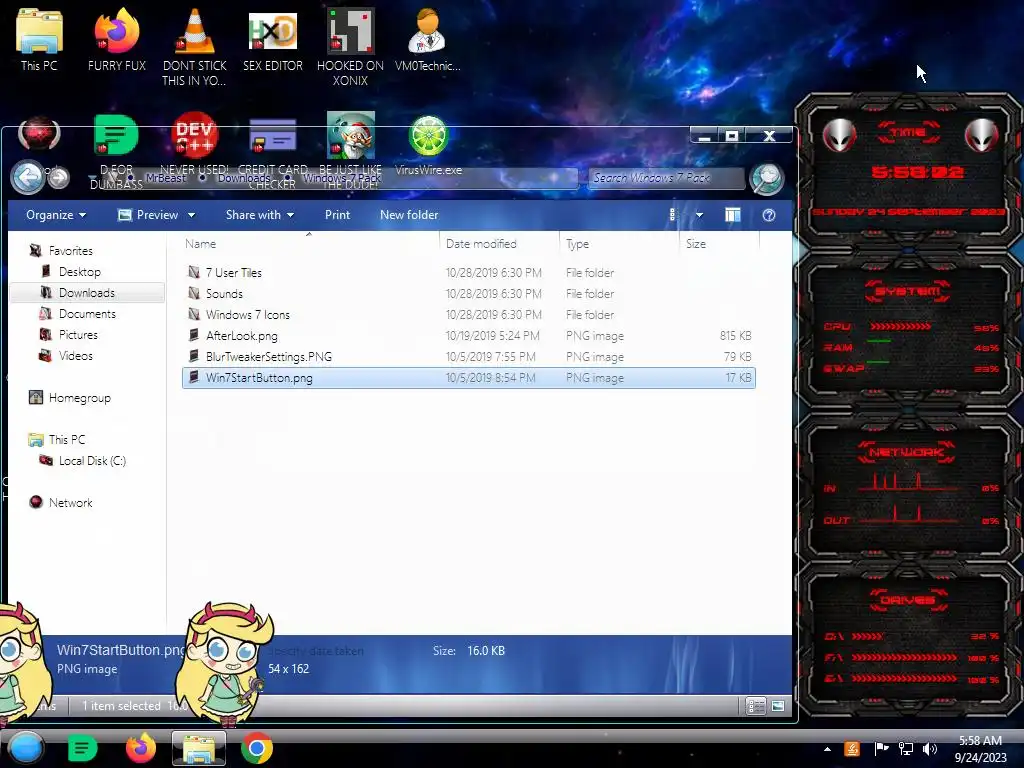
Task: Toggle the preview pane icon in toolbar
Action: tap(733, 215)
